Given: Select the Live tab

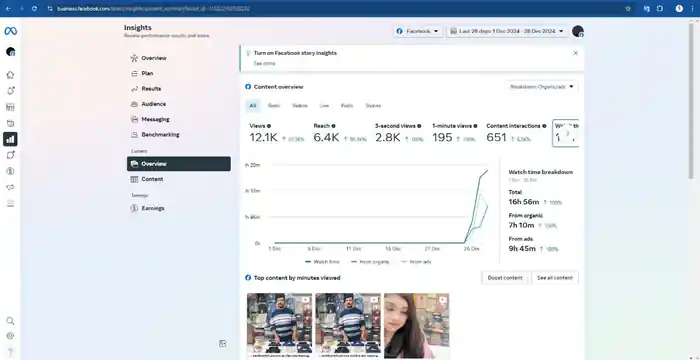Looking at the screenshot, I should [324, 106].
